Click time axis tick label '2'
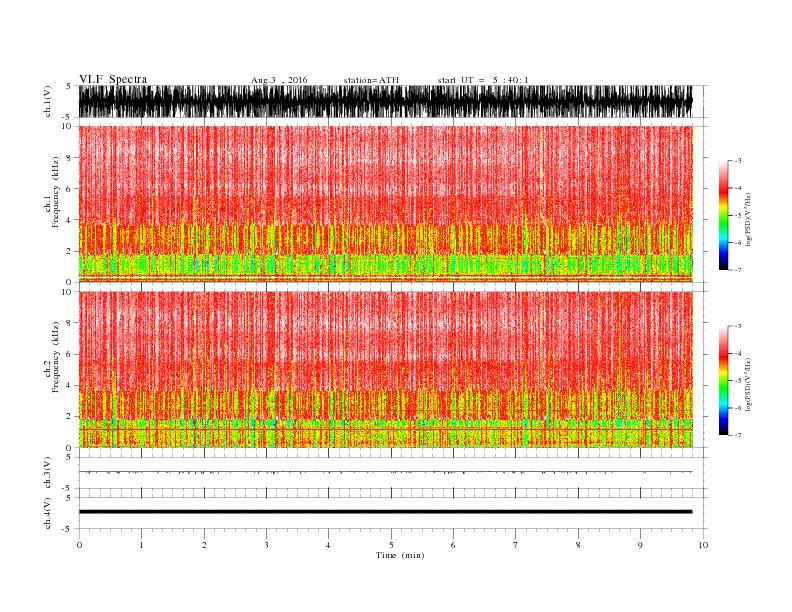The width and height of the screenshot is (792, 612). point(204,545)
